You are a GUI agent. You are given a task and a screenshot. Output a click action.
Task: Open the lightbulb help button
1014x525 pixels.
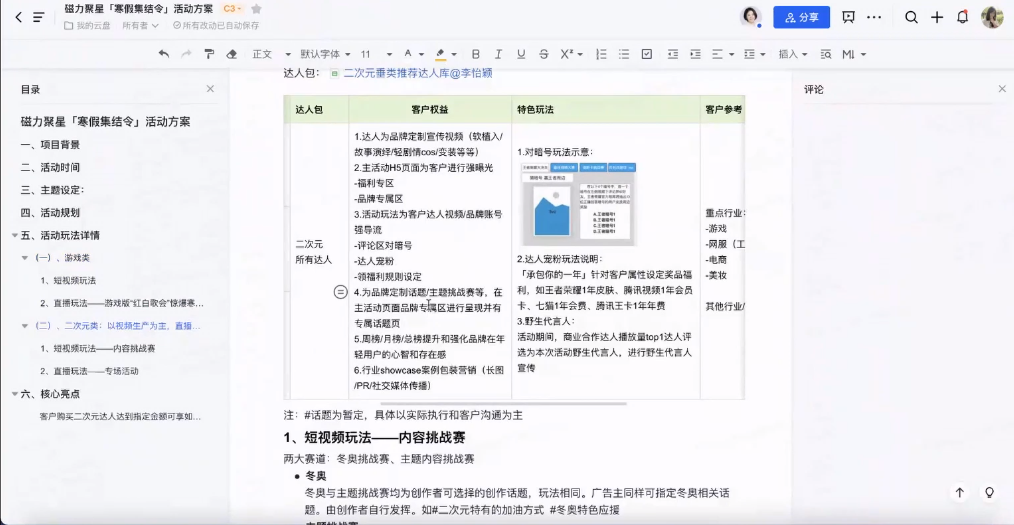[989, 493]
